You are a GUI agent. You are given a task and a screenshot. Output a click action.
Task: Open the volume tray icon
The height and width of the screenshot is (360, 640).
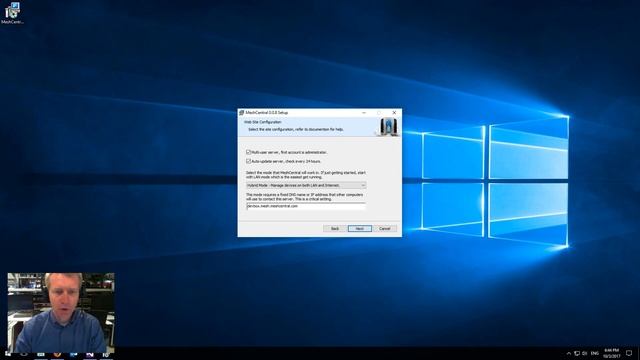584,353
